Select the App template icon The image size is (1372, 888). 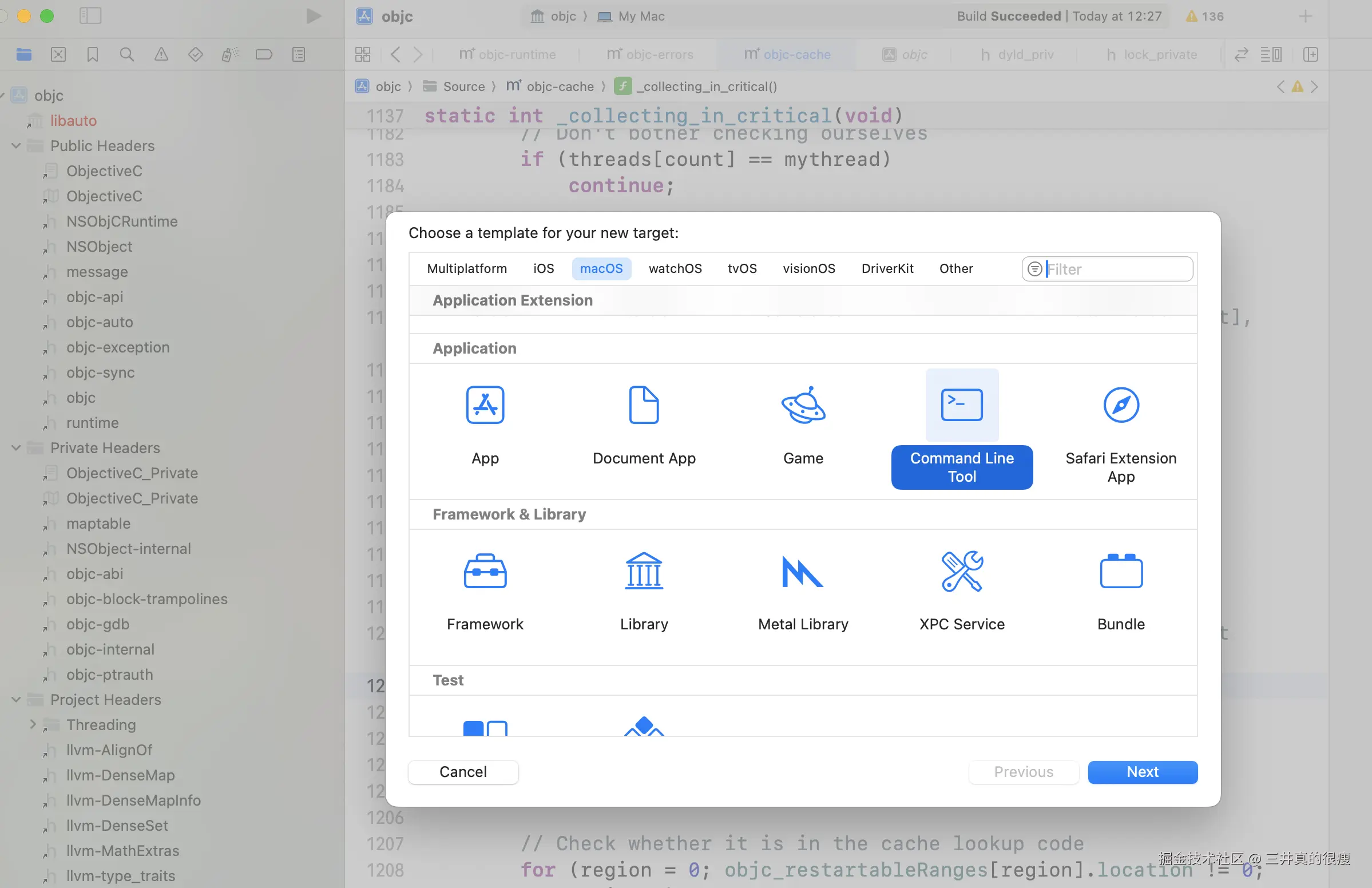pos(485,405)
